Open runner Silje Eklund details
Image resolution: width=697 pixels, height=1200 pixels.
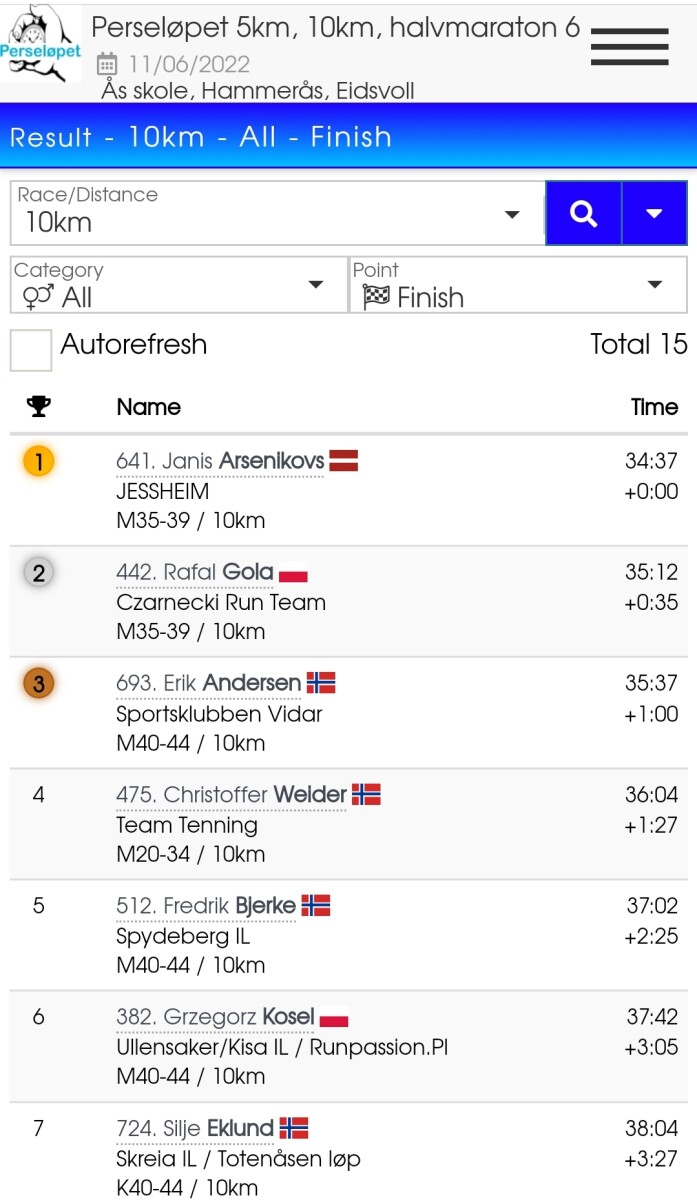point(195,1129)
